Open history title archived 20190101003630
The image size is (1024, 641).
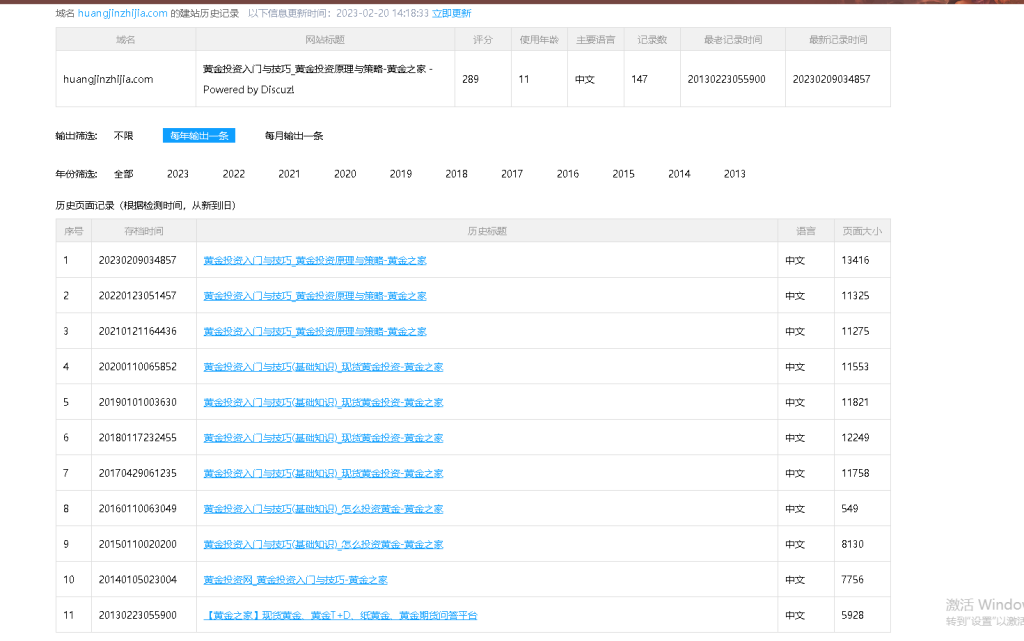[323, 402]
